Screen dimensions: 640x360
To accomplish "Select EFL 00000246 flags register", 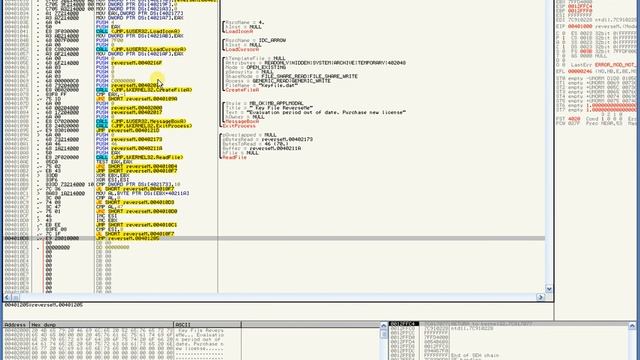I will [580, 71].
